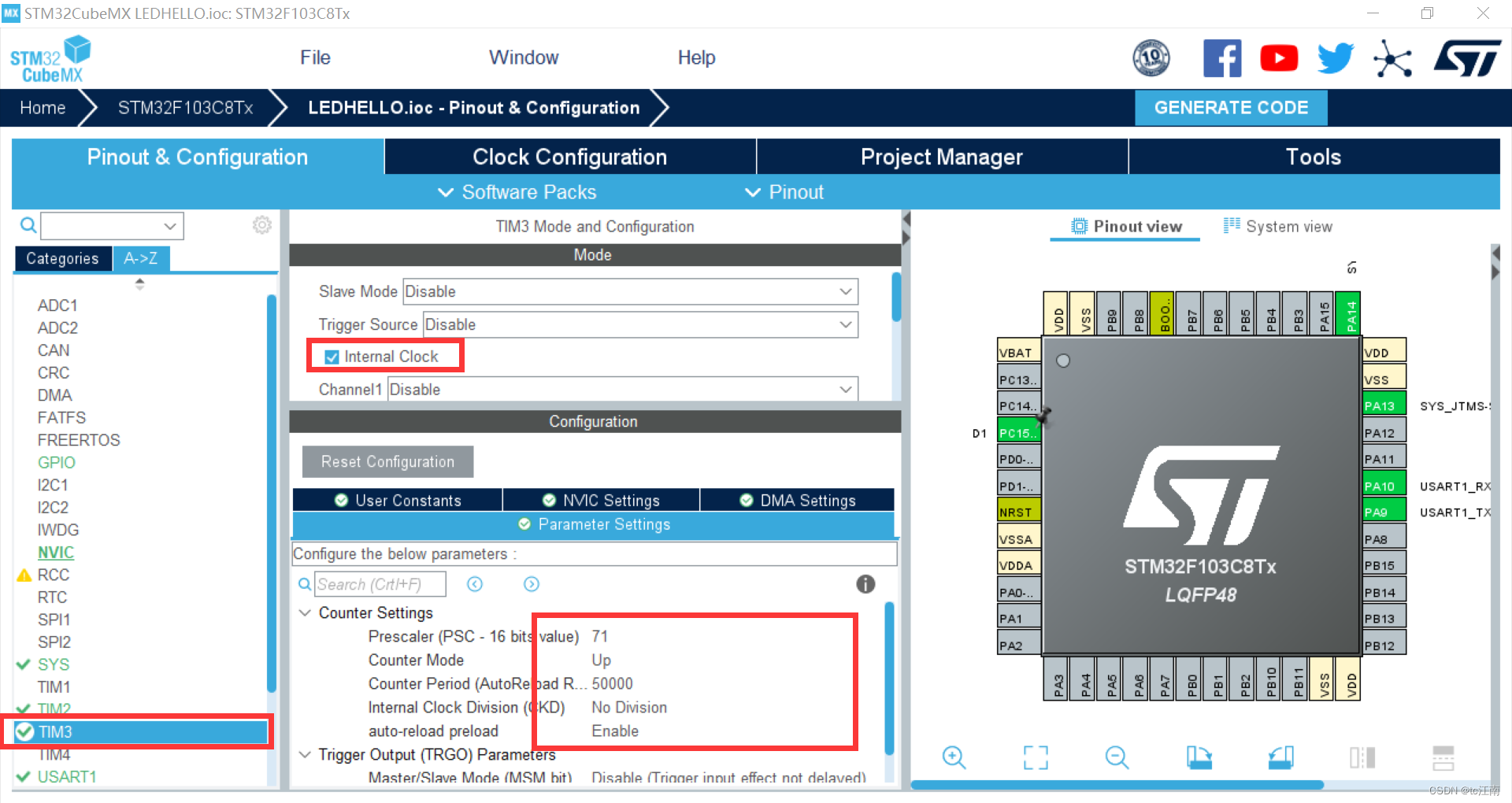
Task: Go to previous search result arrow
Action: [x=475, y=584]
